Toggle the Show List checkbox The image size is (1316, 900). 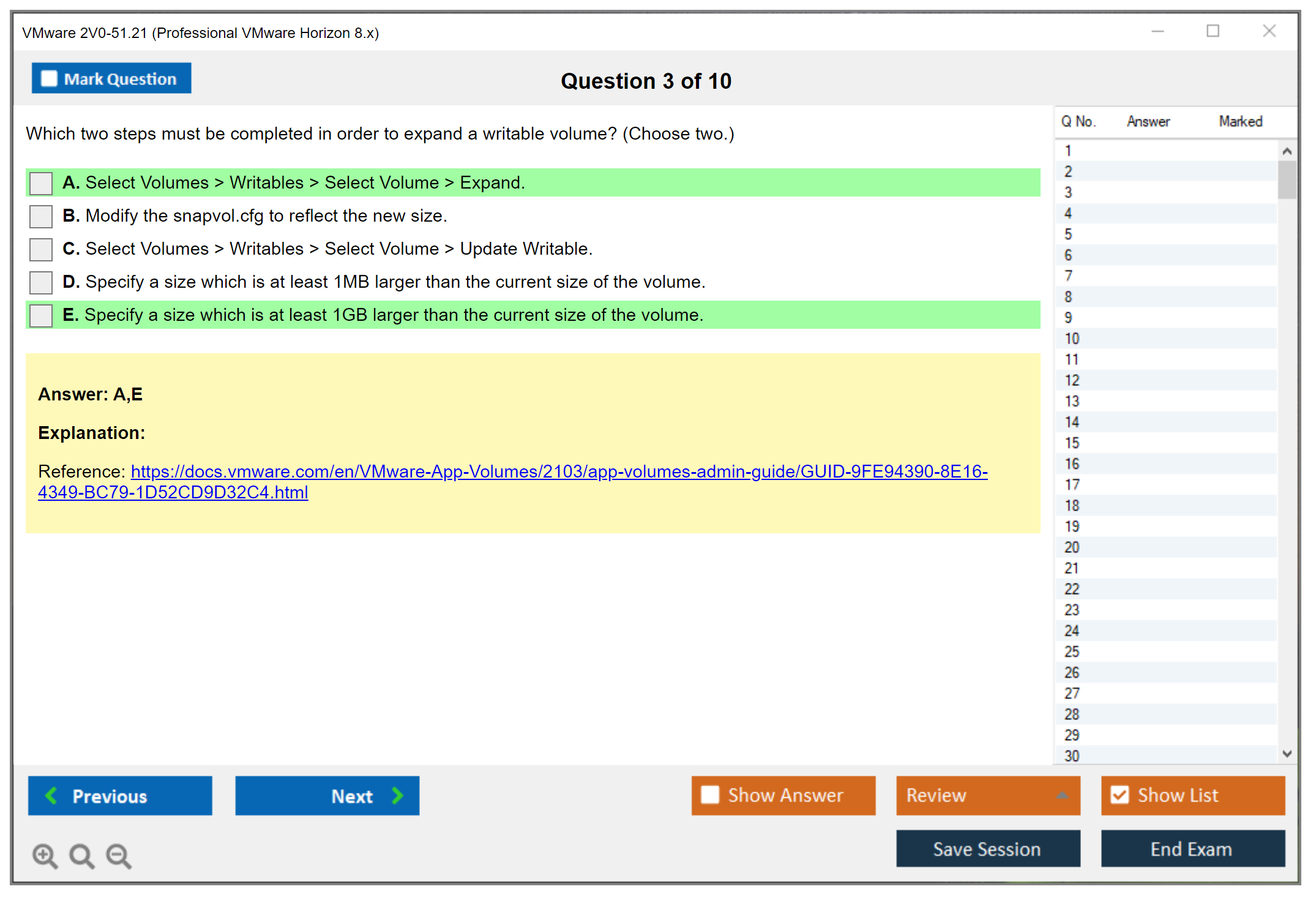(x=1120, y=795)
